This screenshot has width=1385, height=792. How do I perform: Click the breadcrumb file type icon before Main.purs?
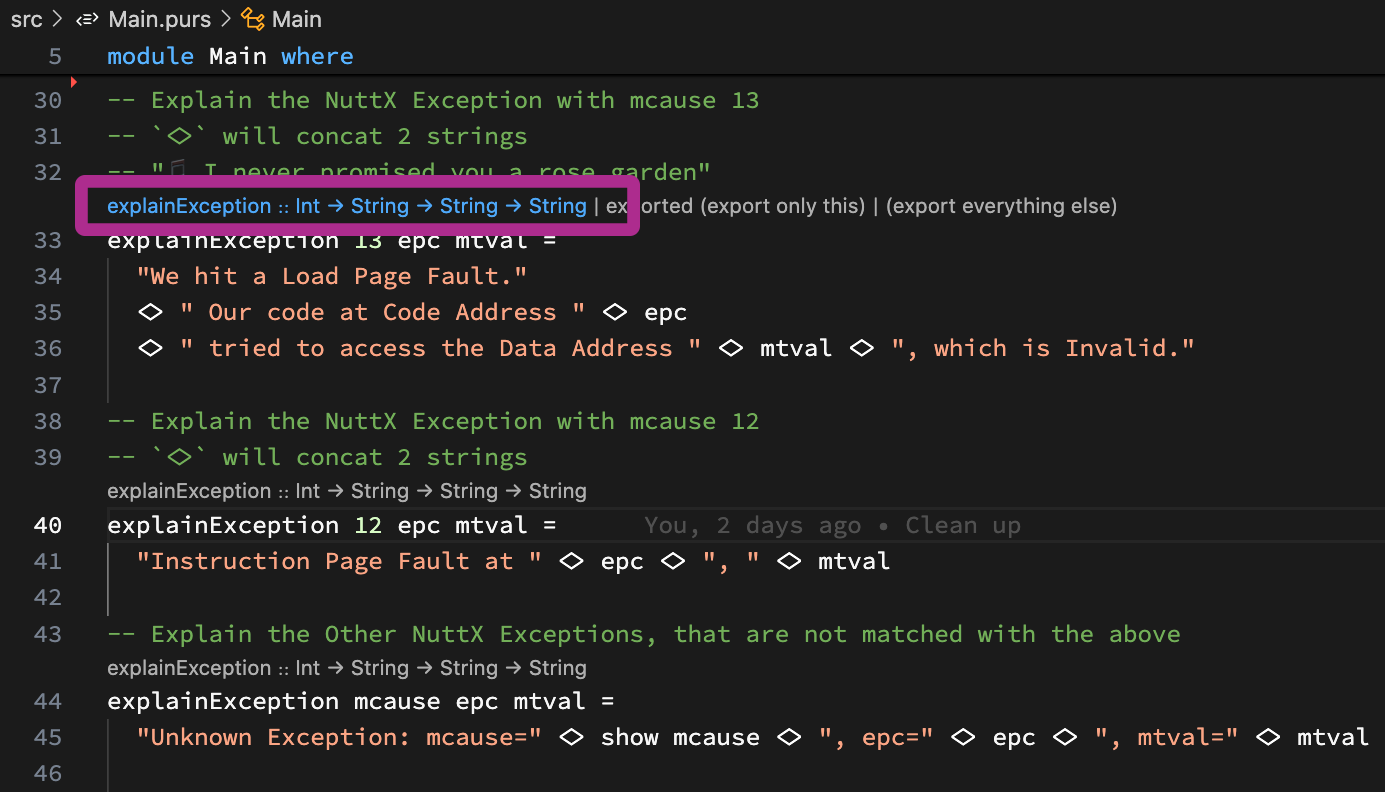tap(87, 19)
